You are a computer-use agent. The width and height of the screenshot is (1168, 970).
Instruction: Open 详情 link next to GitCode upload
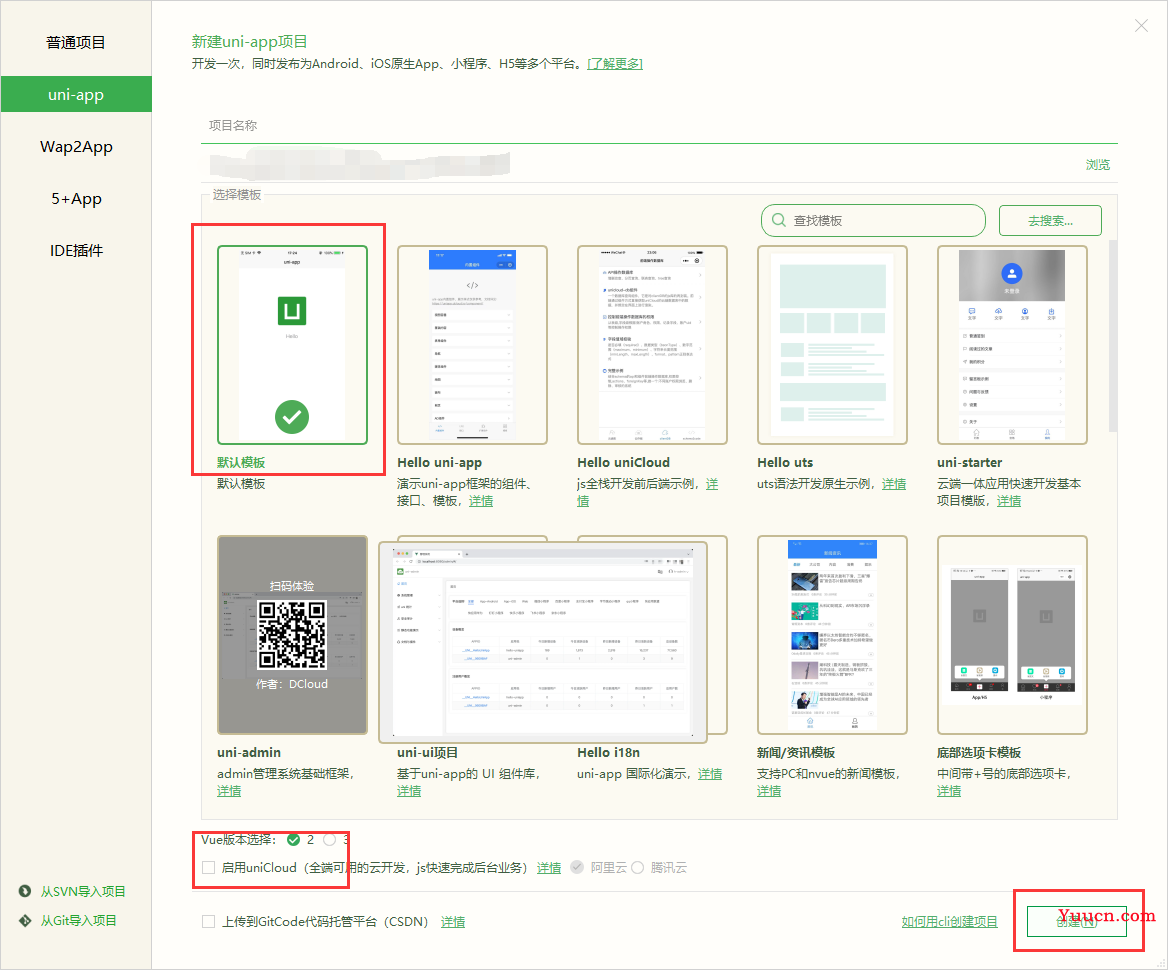[x=453, y=922]
